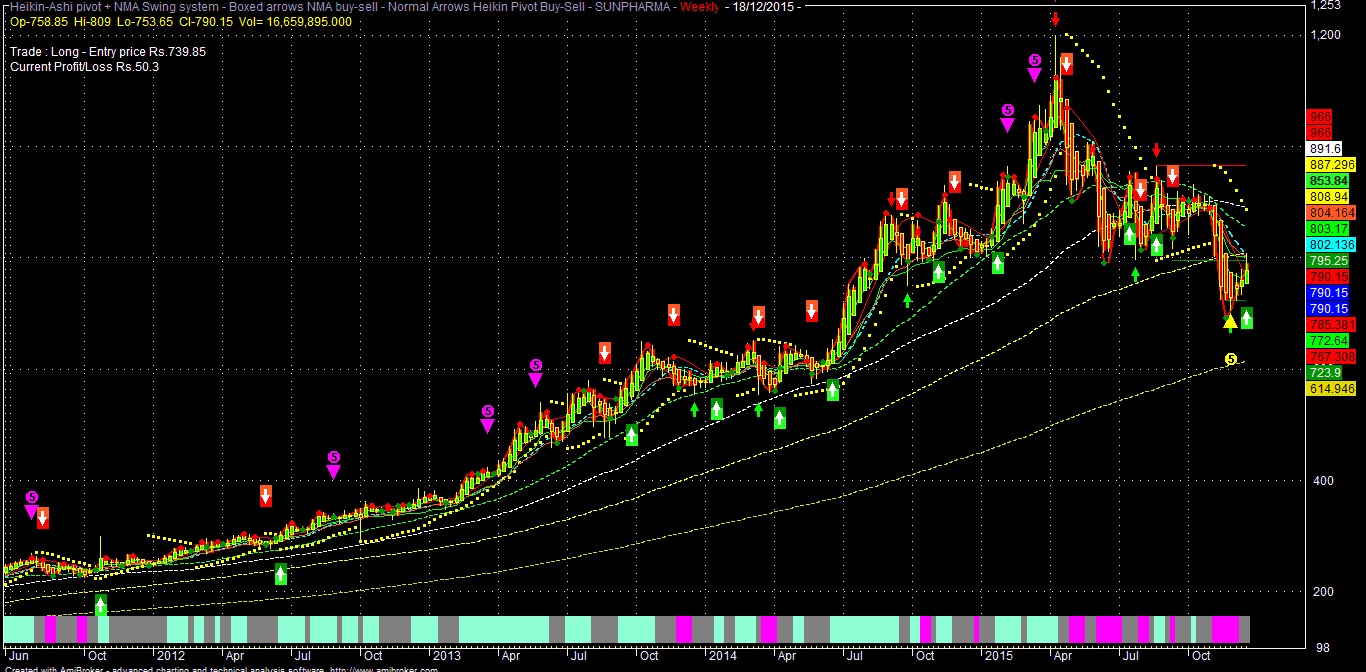
Task: Click the 2014 year label on time axis
Action: [x=721, y=656]
